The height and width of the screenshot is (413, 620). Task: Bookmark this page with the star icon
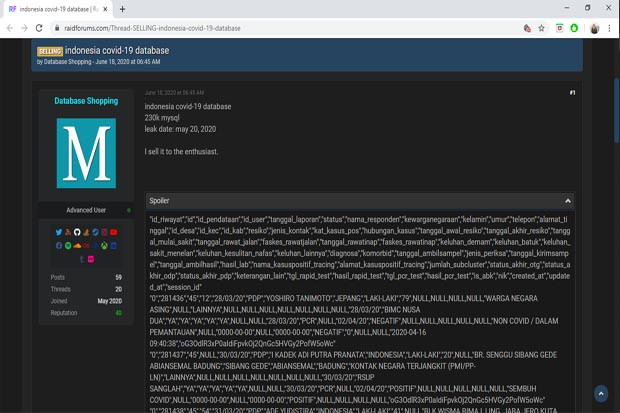pos(541,28)
